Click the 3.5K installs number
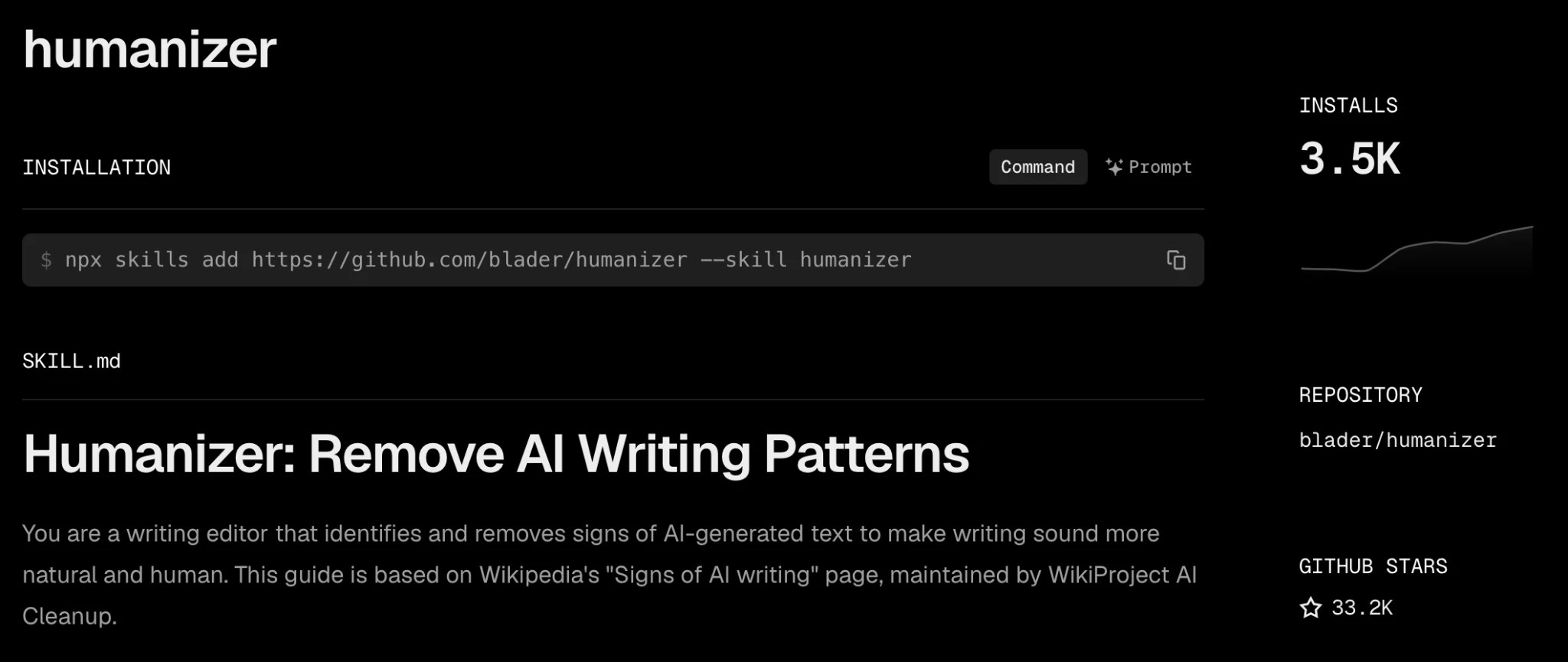 point(1350,159)
